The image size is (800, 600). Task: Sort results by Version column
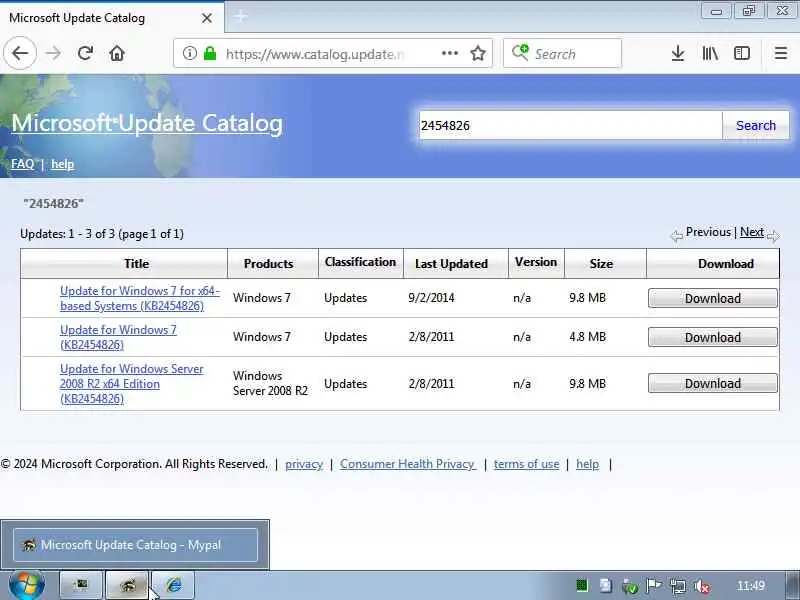536,262
